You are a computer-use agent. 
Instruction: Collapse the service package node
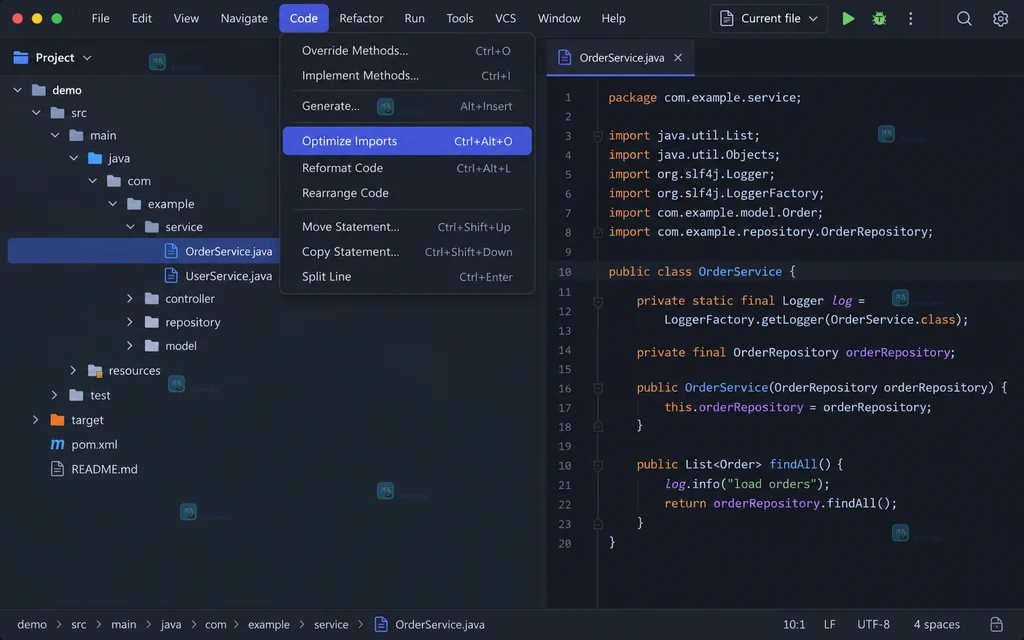tap(131, 227)
